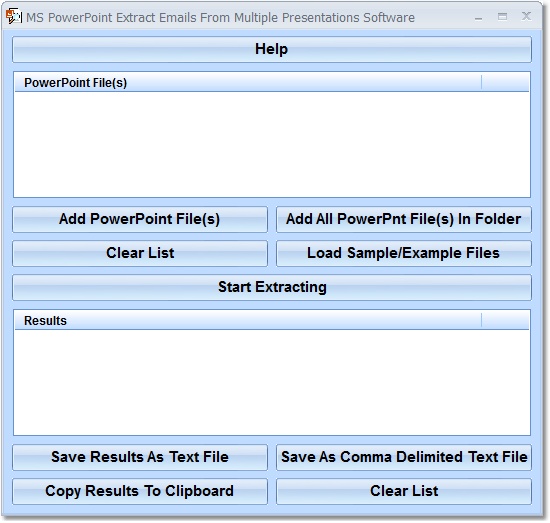The image size is (550, 523).
Task: Copy Results To Clipboard
Action: point(140,491)
